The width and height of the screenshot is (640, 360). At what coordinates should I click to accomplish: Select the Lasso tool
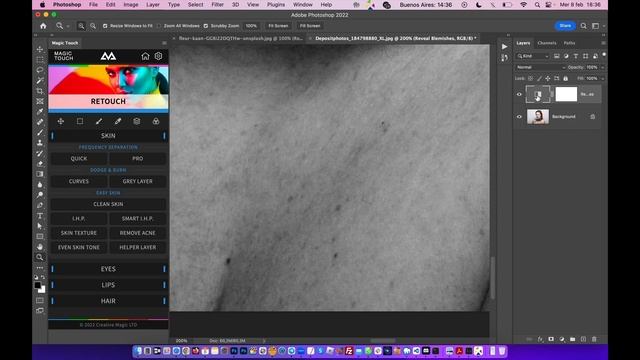click(x=40, y=70)
